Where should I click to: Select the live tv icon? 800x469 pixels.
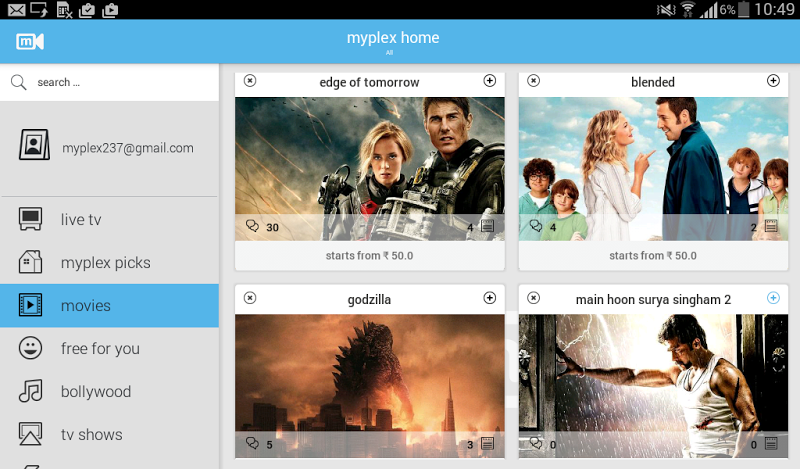tap(30, 219)
